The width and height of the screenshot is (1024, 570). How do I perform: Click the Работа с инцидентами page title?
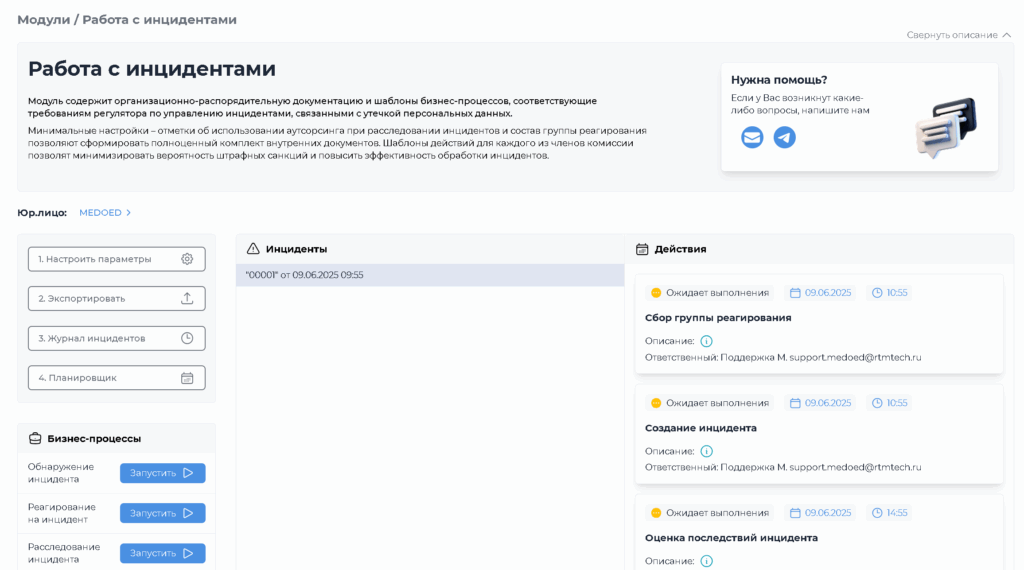coord(152,69)
